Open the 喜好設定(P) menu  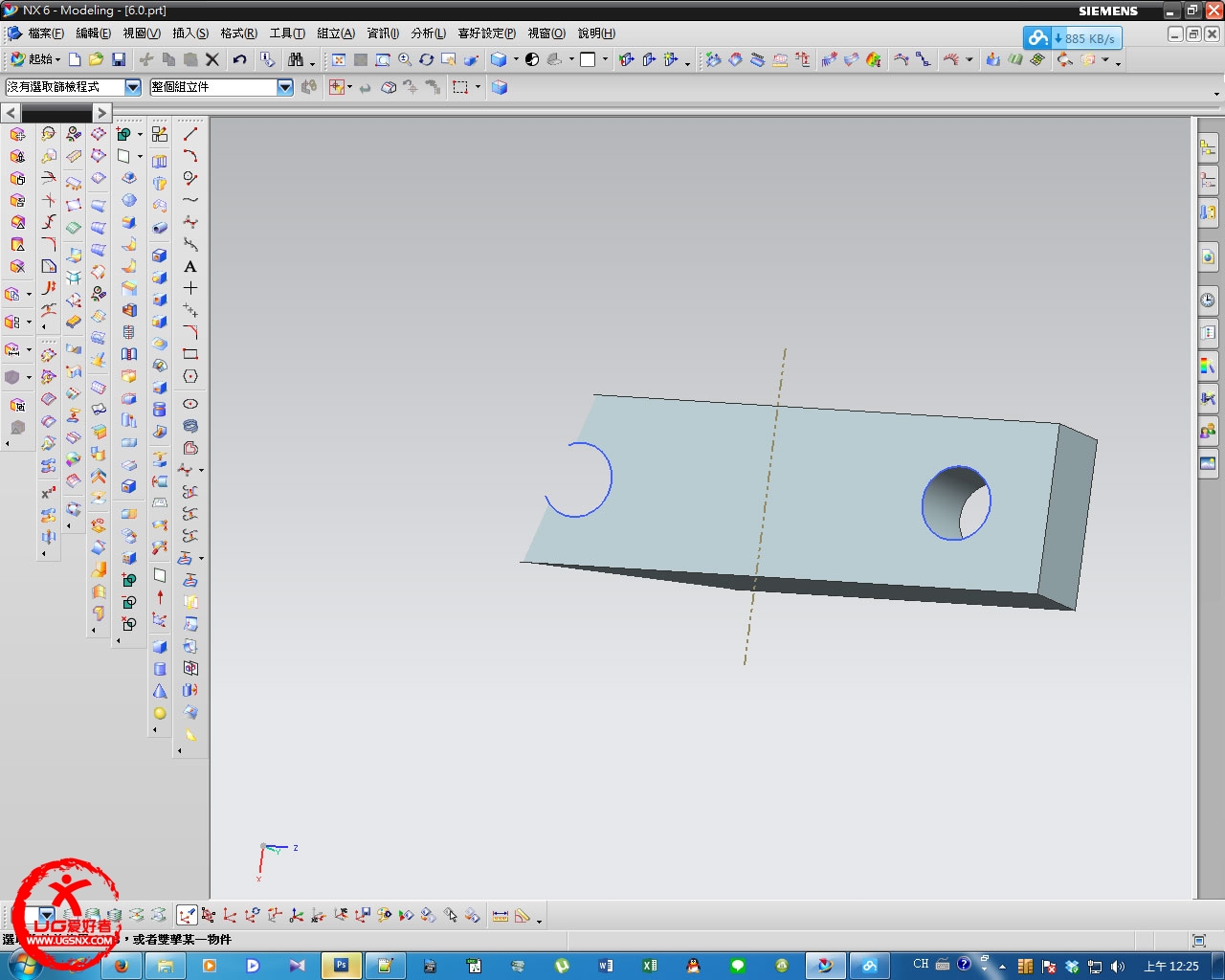pos(486,33)
